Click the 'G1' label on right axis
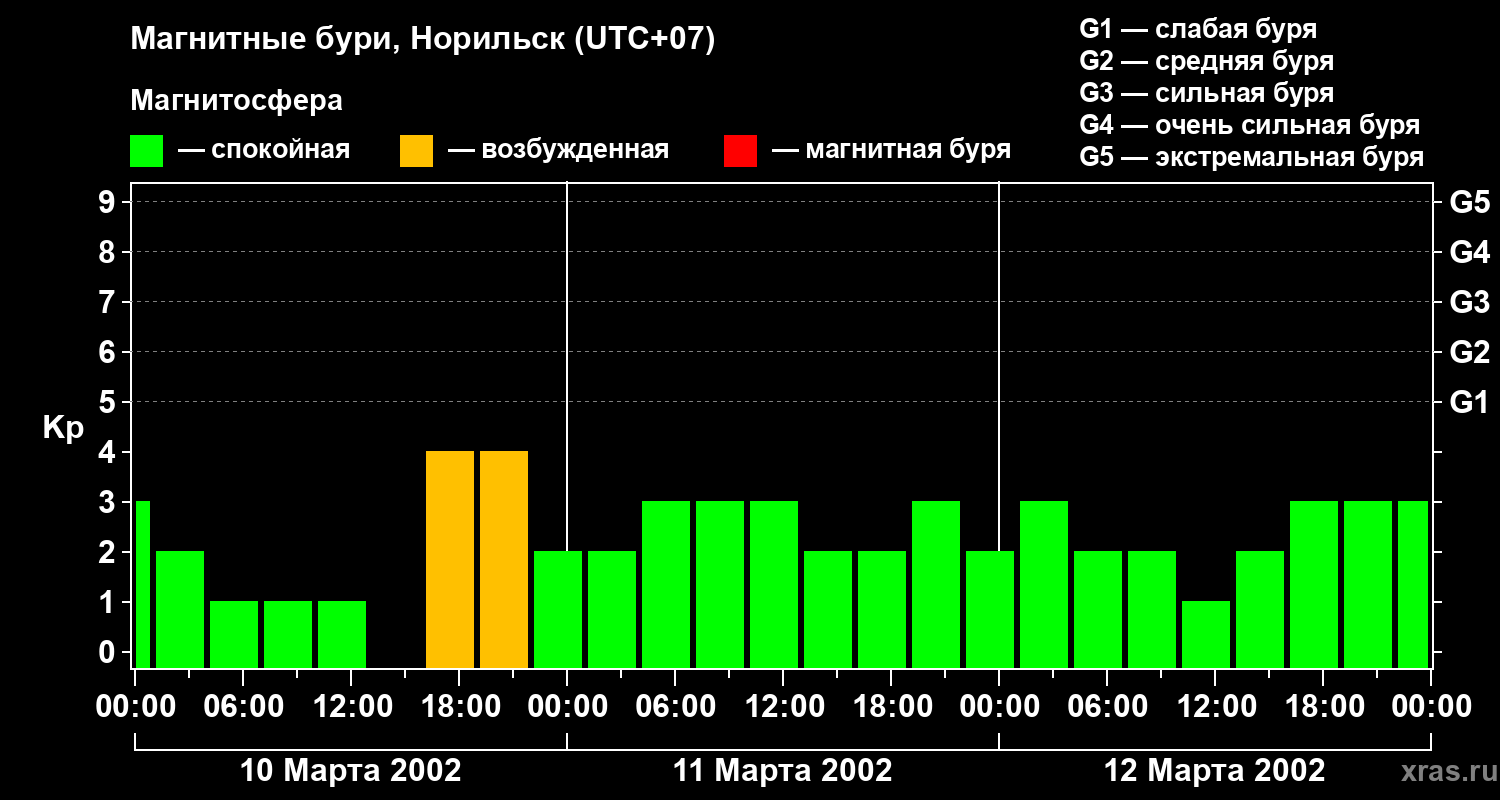The width and height of the screenshot is (1500, 800). [1469, 402]
